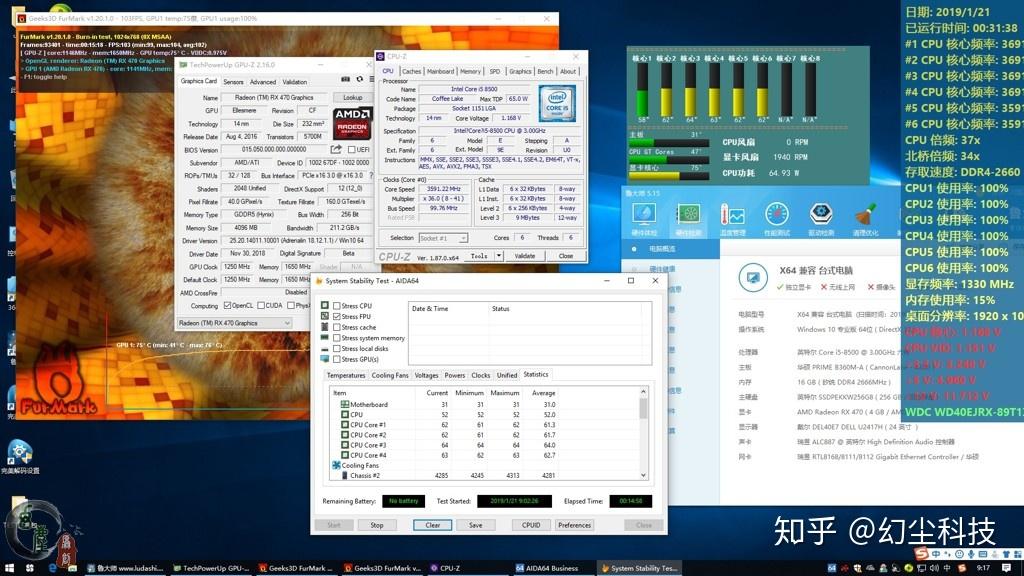
Task: Open the Memory tab in CPU-Z
Action: pos(470,71)
